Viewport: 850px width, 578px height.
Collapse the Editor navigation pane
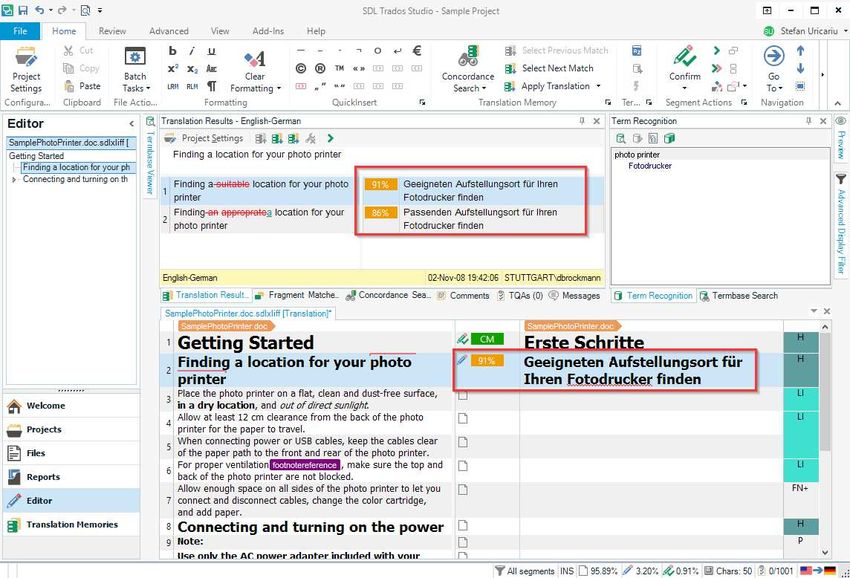coord(132,124)
